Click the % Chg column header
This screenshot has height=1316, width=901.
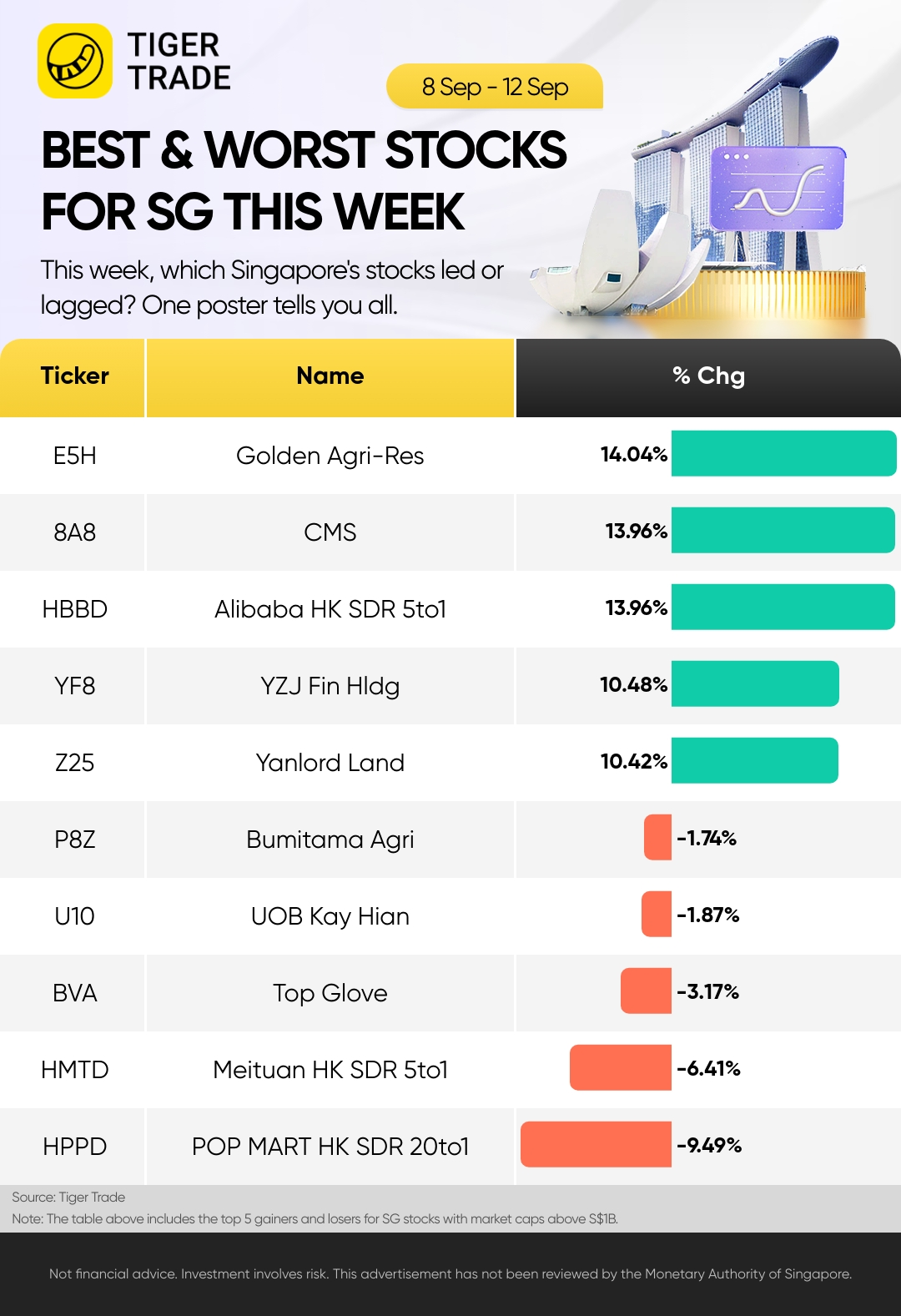tap(708, 376)
